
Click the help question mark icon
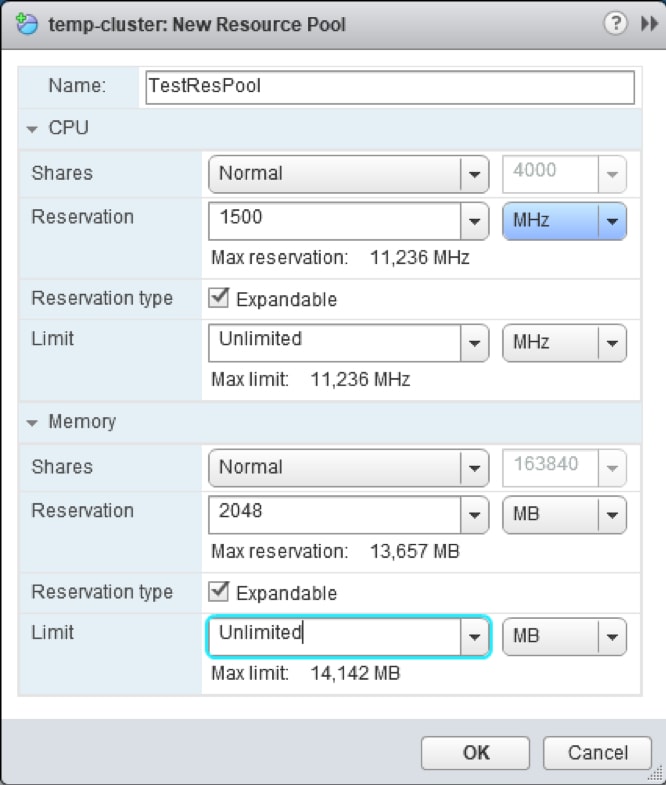coord(615,23)
